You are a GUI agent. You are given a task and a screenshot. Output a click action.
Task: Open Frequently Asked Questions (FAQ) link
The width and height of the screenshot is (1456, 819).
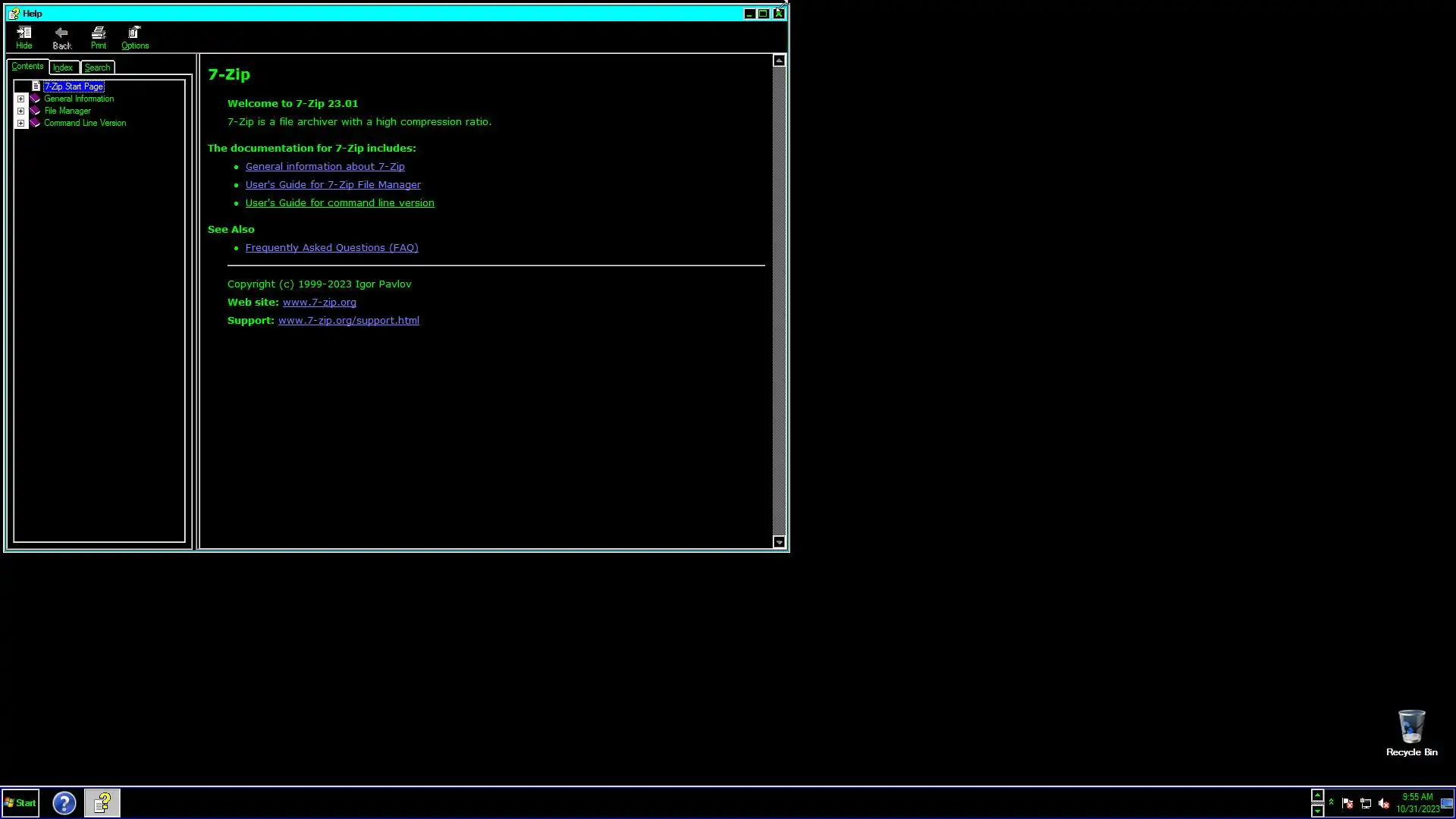pos(331,247)
